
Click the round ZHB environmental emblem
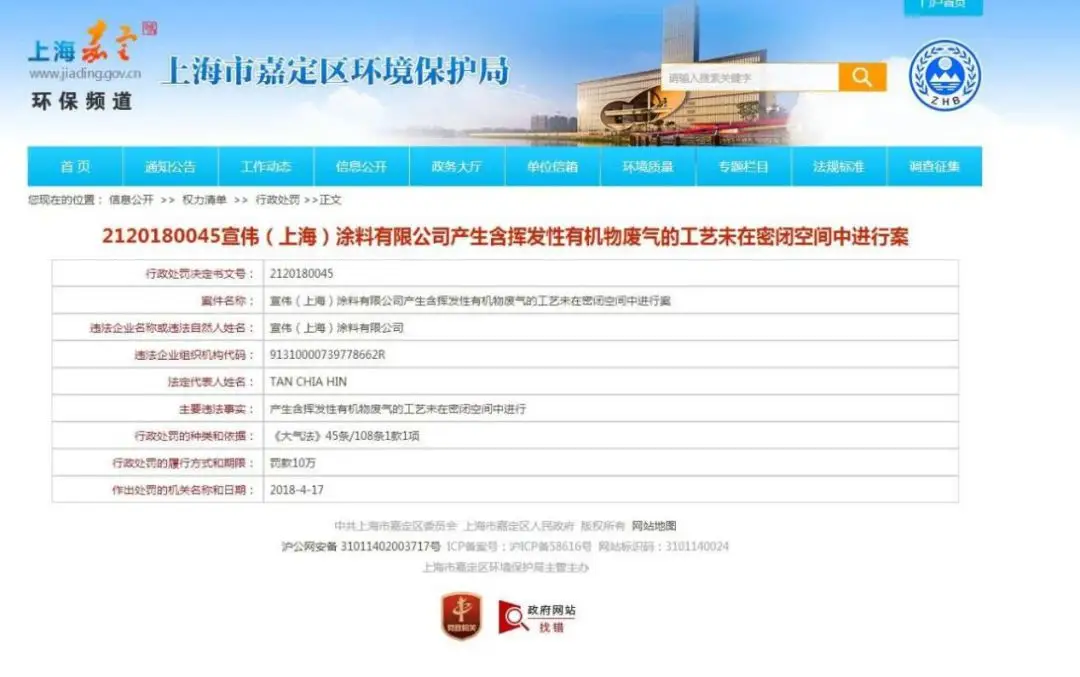point(944,75)
